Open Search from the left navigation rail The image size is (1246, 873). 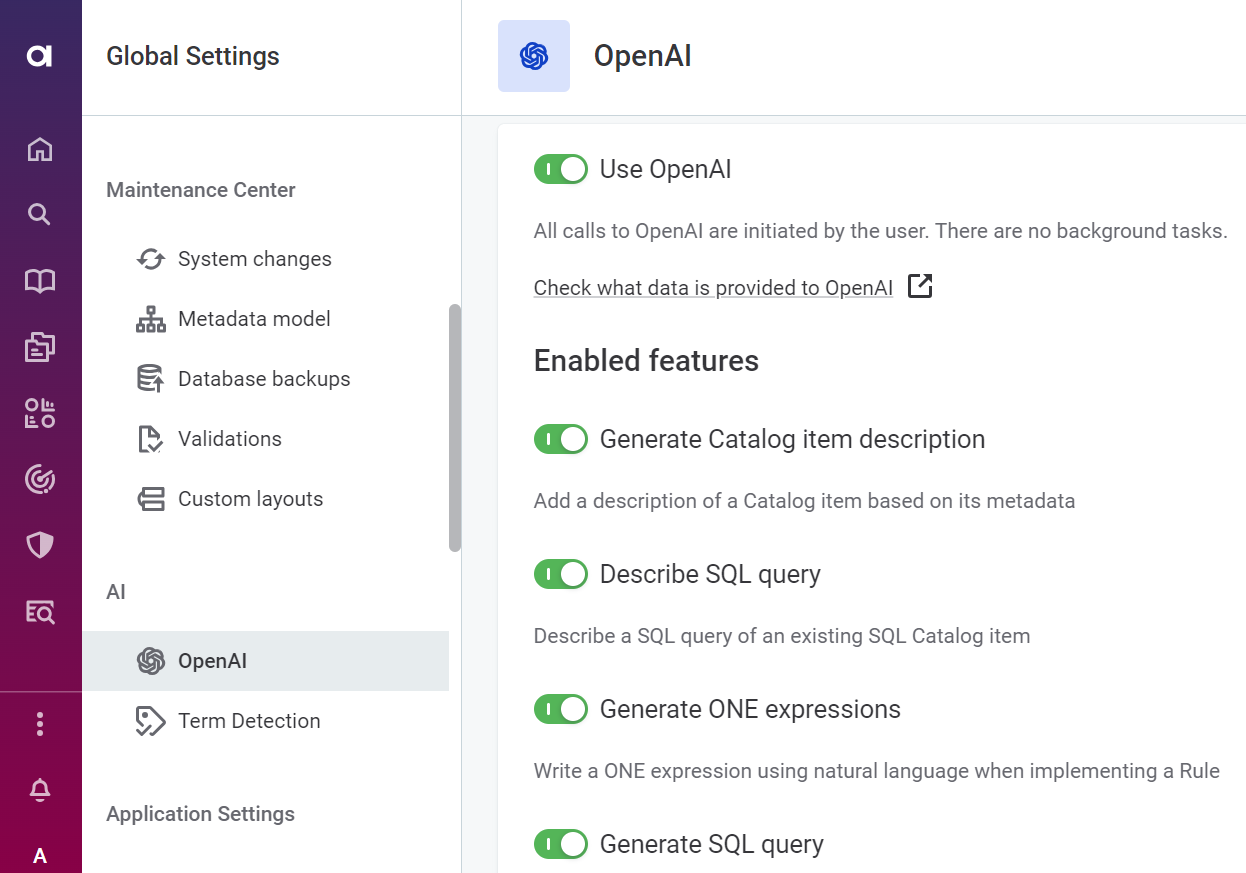tap(40, 215)
